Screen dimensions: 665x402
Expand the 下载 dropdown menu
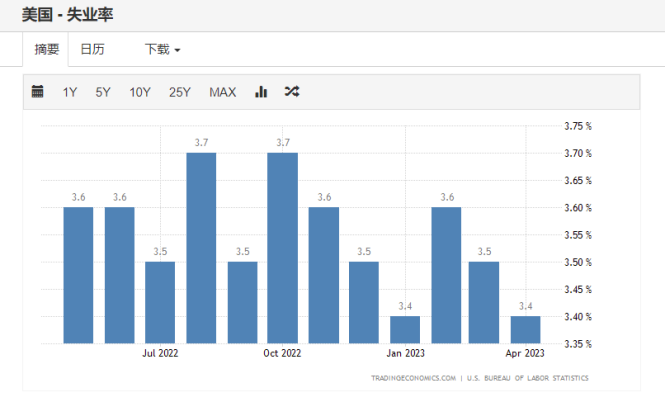(162, 49)
